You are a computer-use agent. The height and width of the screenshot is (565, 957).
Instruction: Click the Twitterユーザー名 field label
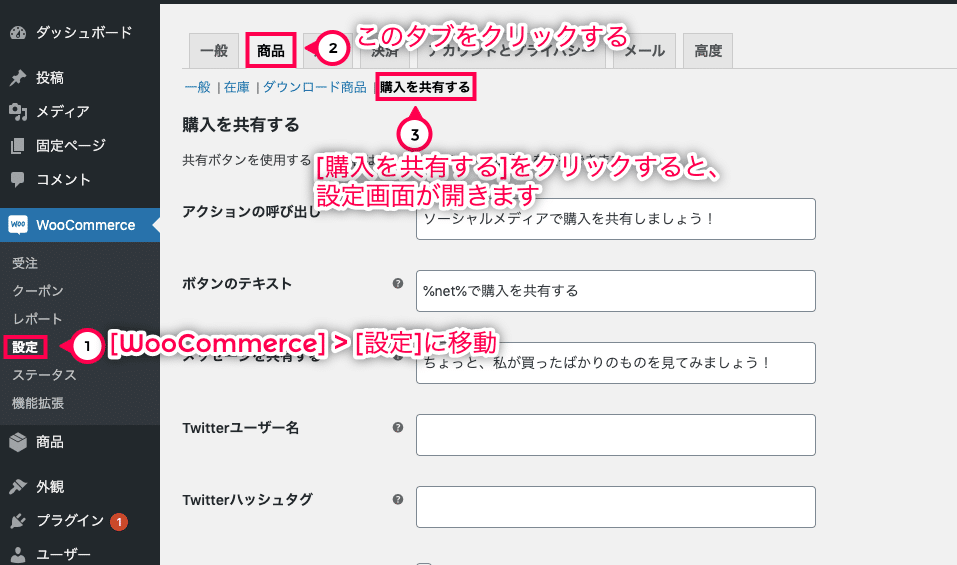(x=241, y=428)
